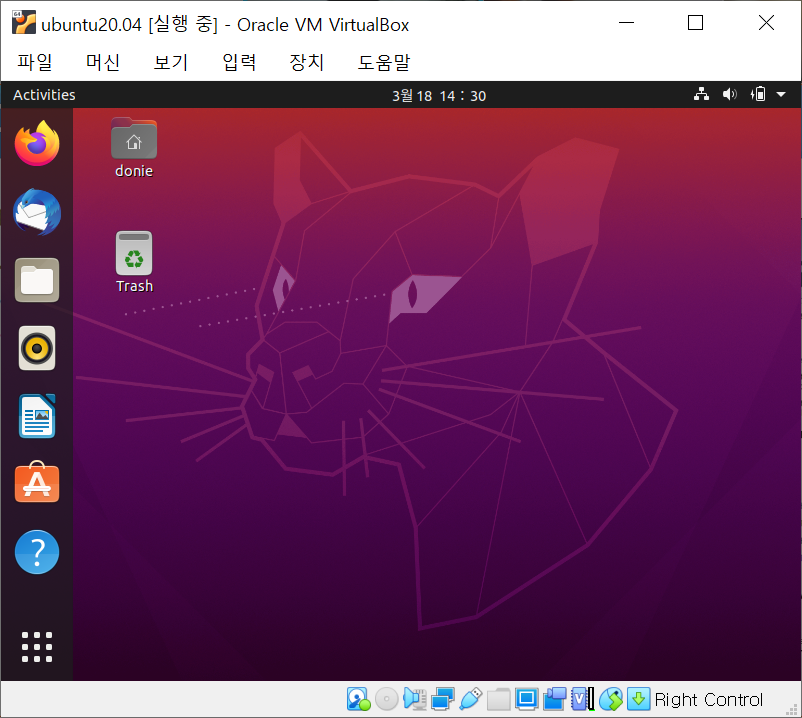The width and height of the screenshot is (802, 718).
Task: Click the volume icon in Ubuntu top bar
Action: (729, 95)
